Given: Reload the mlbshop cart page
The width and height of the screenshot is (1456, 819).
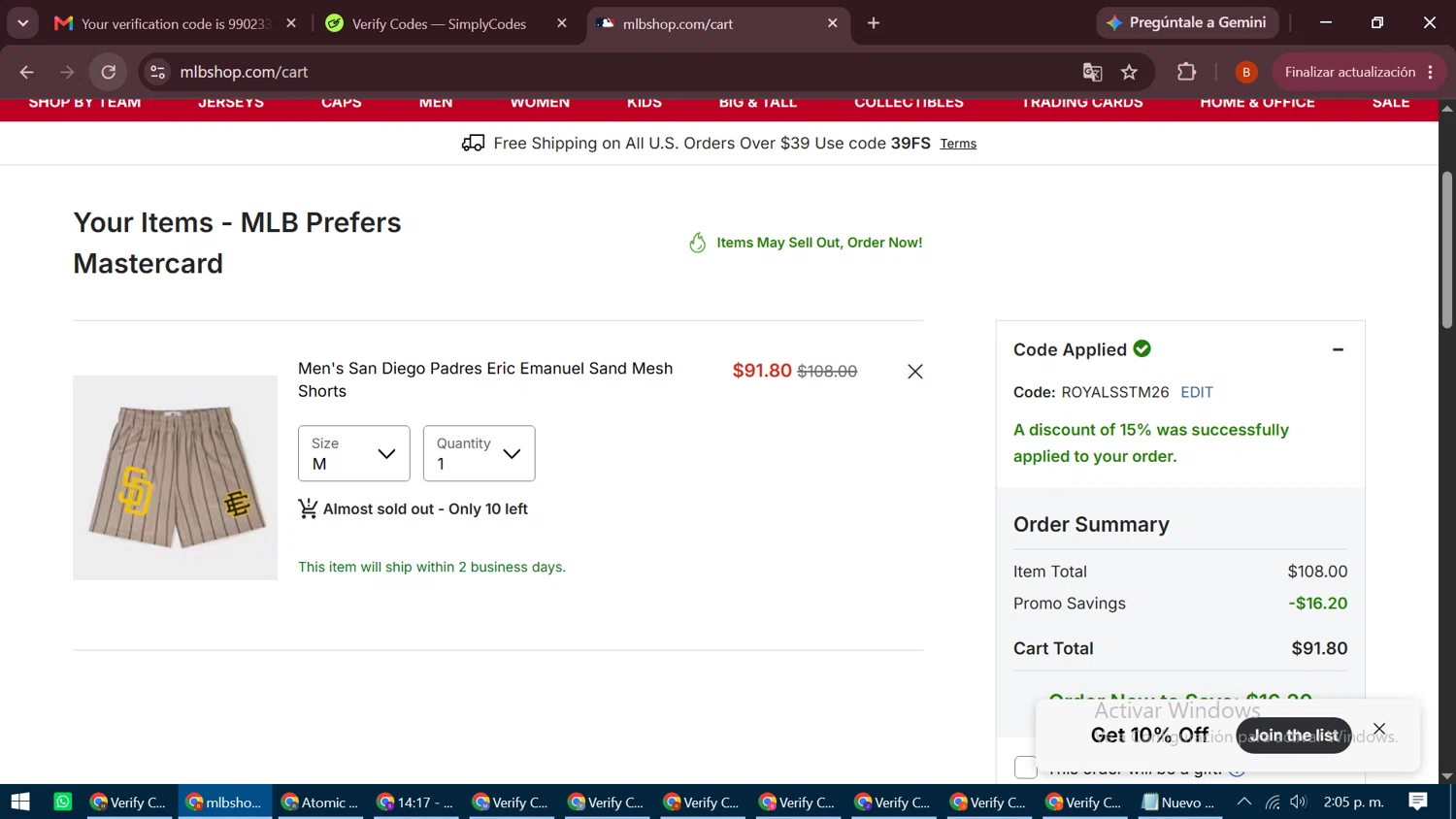Looking at the screenshot, I should tap(109, 72).
